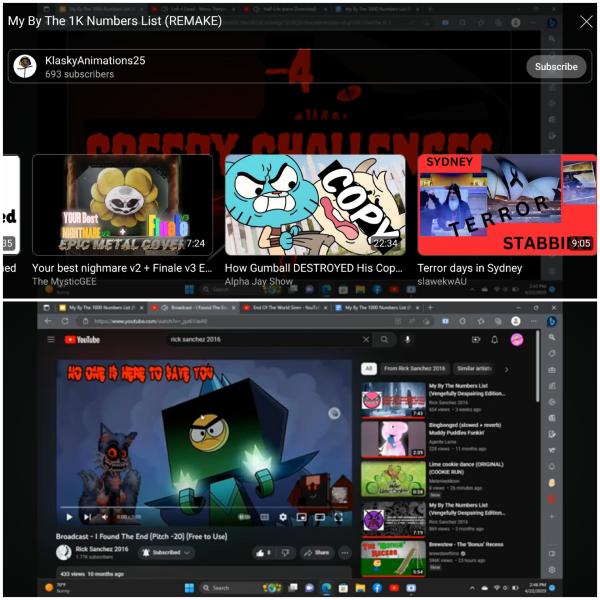Dislike the Broadcast video

click(x=285, y=552)
